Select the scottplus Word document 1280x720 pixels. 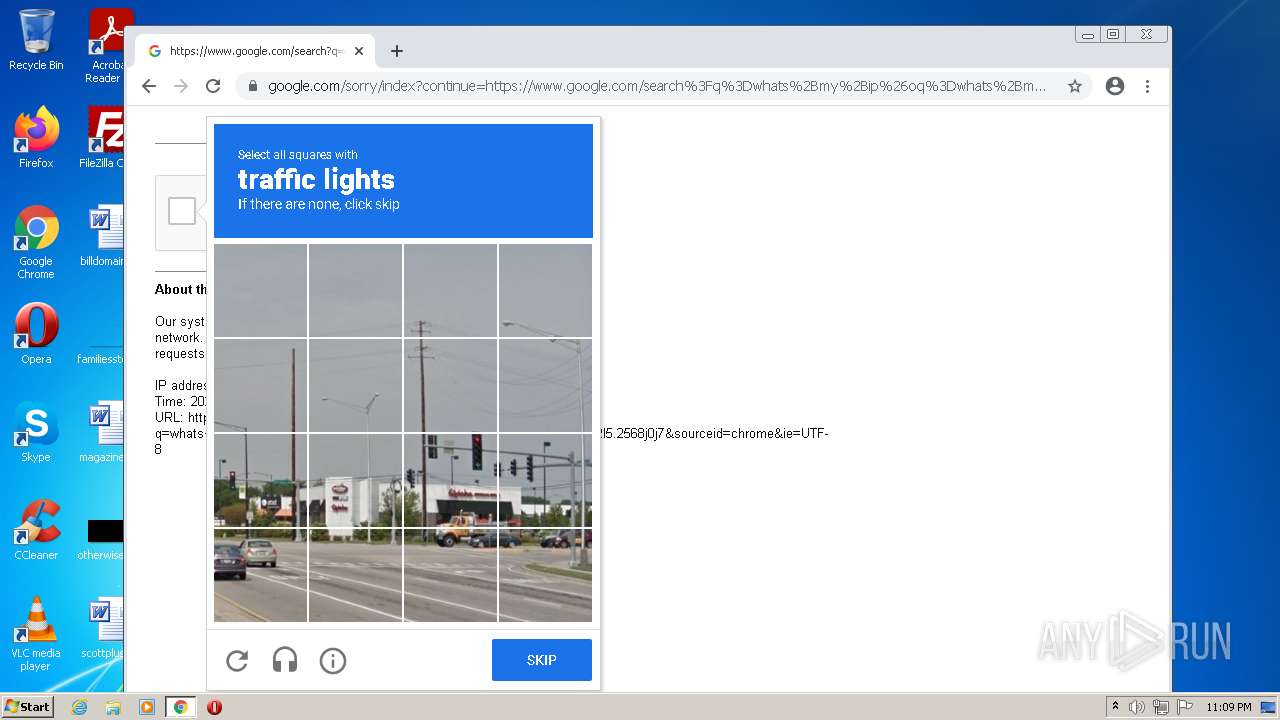click(x=103, y=628)
